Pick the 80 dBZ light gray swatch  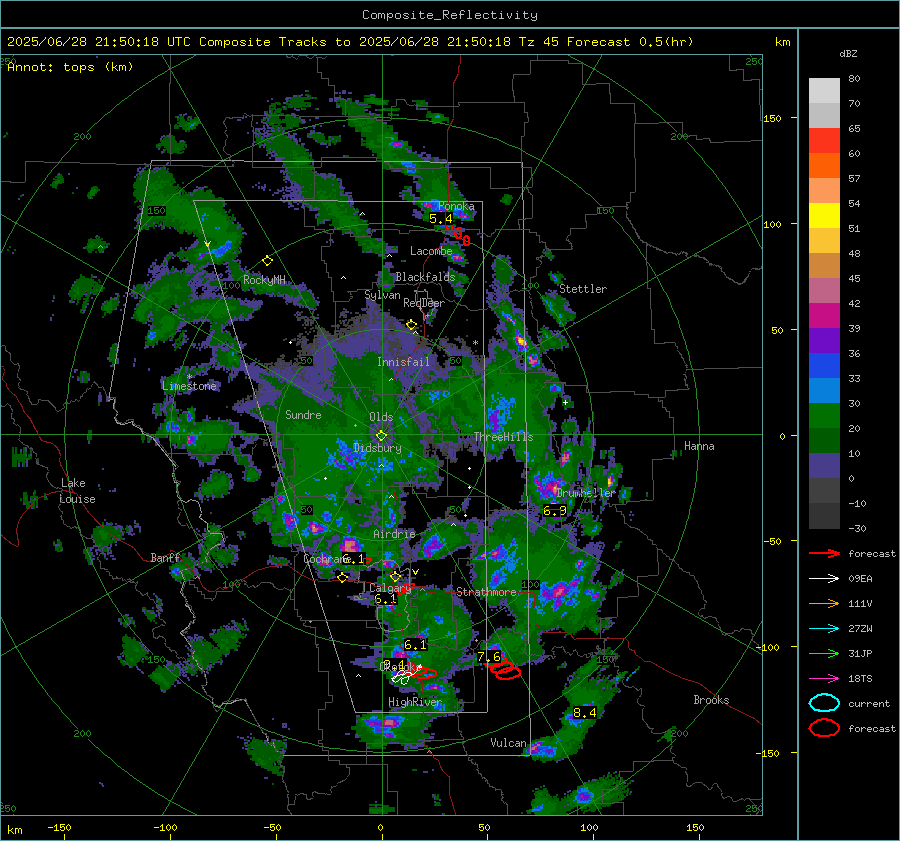(824, 90)
